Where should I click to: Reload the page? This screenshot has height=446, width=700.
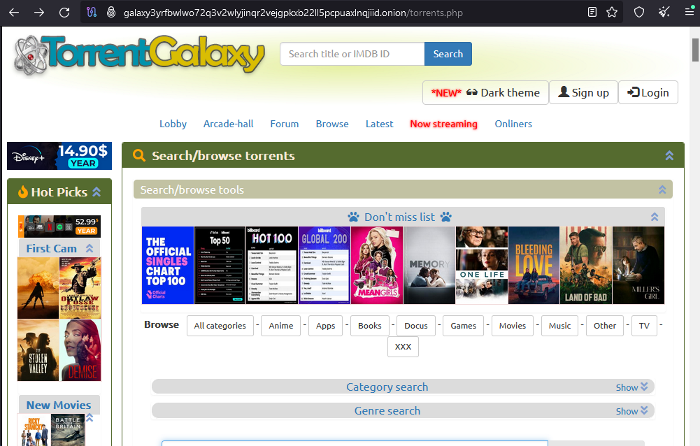point(64,13)
